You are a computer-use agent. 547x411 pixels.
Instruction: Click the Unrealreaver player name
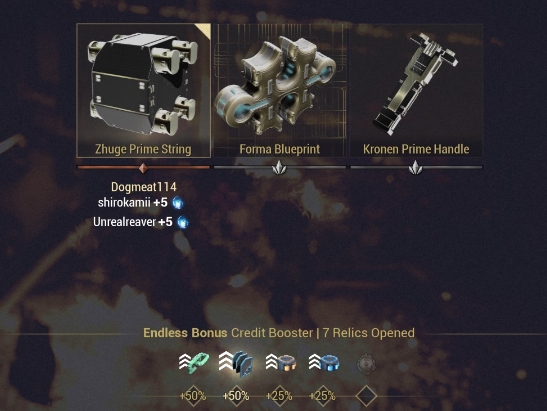click(124, 222)
